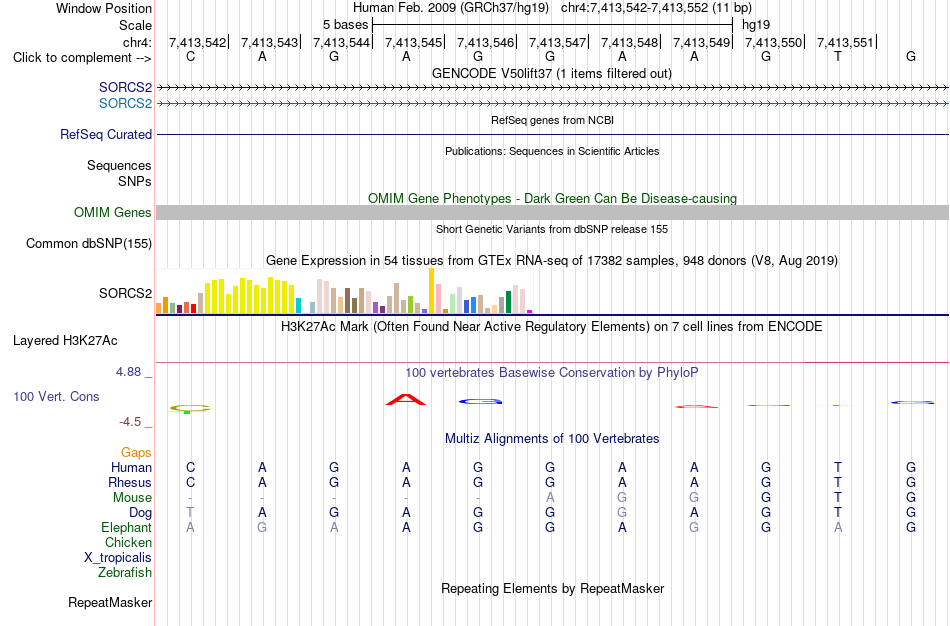This screenshot has height=626, width=950.
Task: Click the T base in the complement row
Action: tap(838, 57)
